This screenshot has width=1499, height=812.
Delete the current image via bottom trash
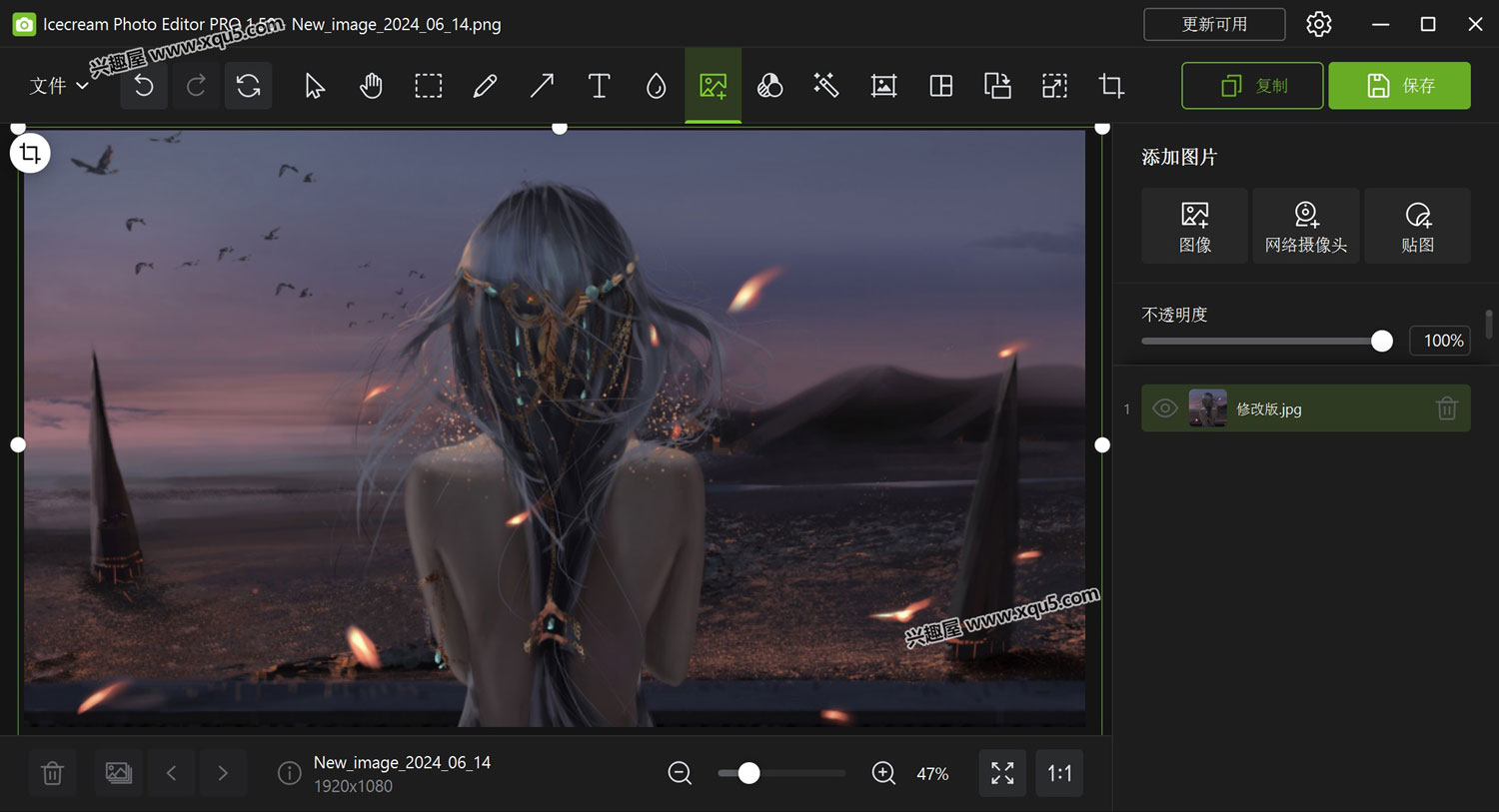53,773
